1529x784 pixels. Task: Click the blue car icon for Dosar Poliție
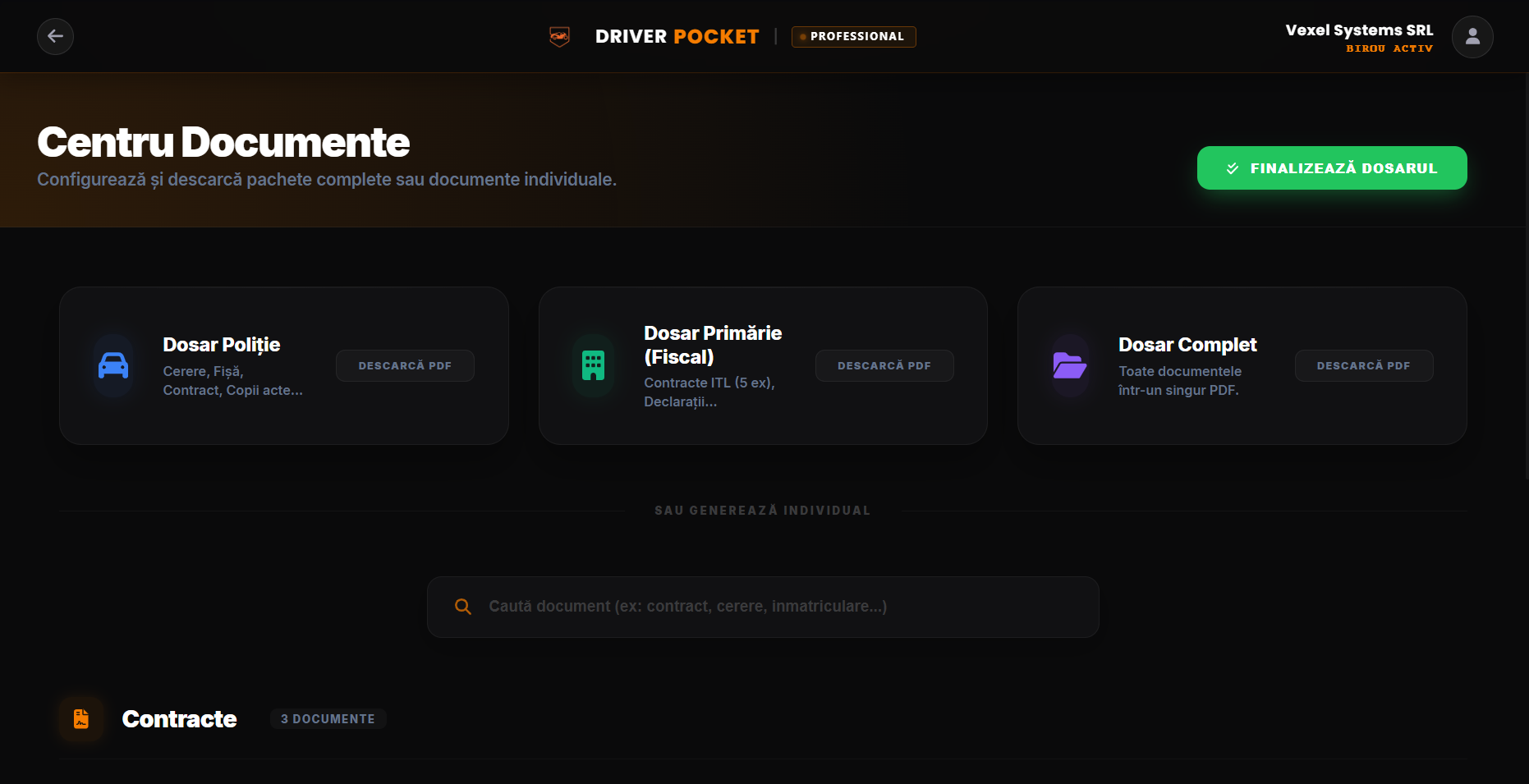113,365
